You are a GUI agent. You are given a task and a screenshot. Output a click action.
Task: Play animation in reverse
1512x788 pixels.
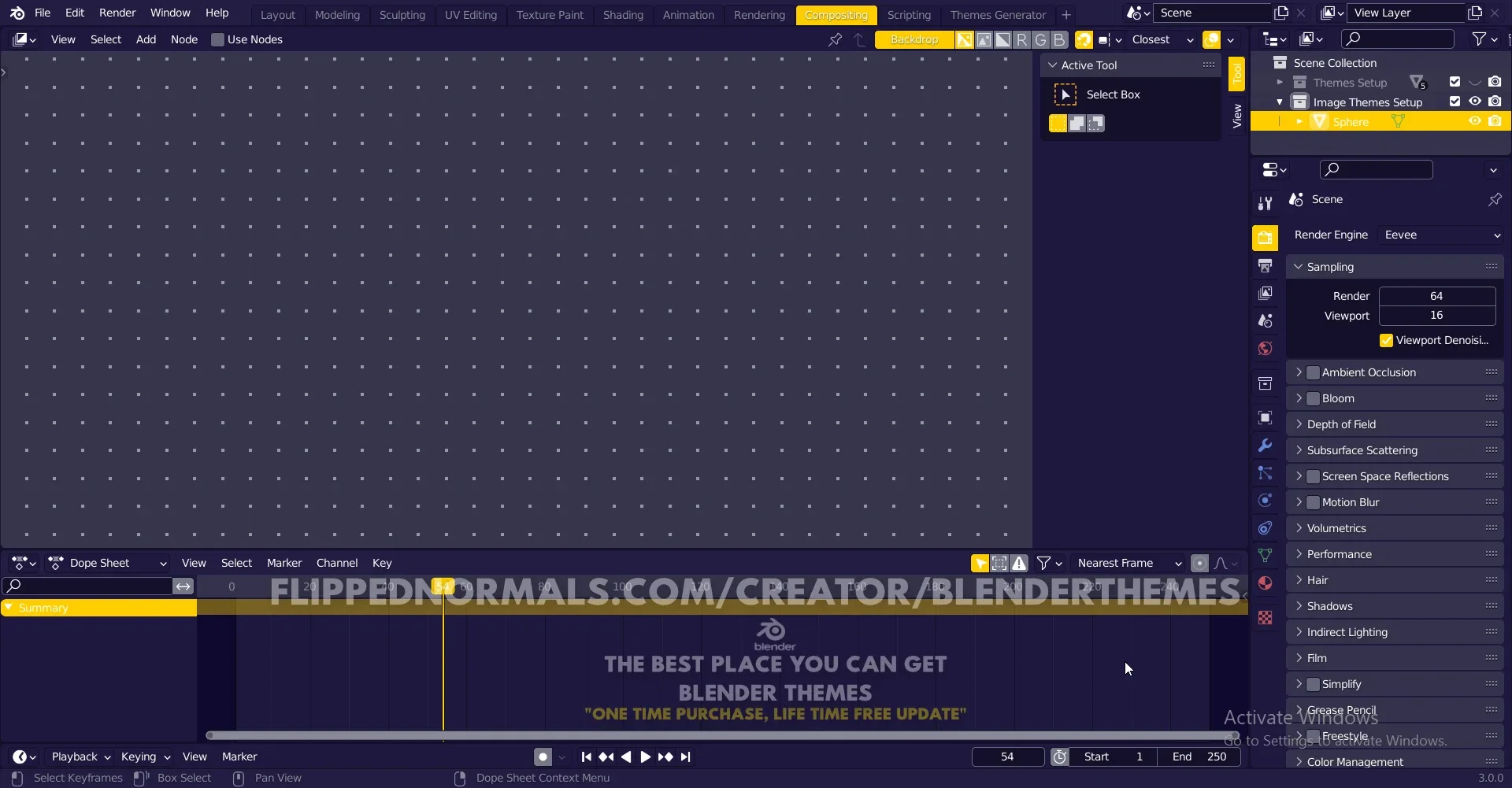tap(626, 757)
